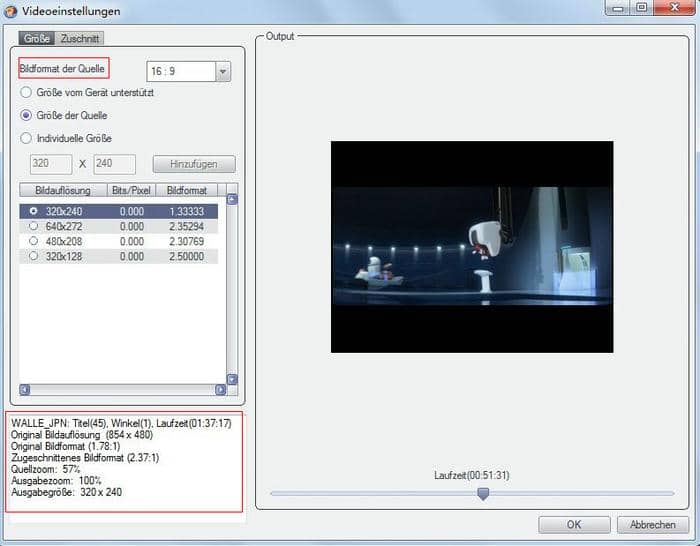This screenshot has height=546, width=700.
Task: Click the 'Bildformat der Quelle' label
Action: 62,69
